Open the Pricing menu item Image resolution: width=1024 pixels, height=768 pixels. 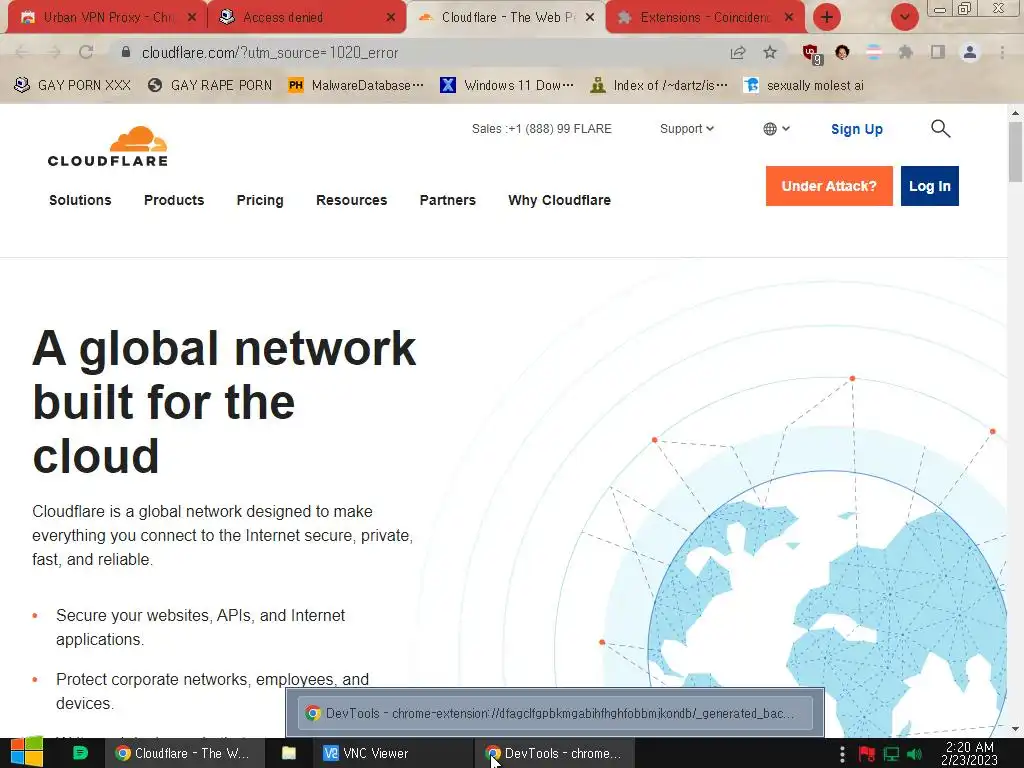260,200
